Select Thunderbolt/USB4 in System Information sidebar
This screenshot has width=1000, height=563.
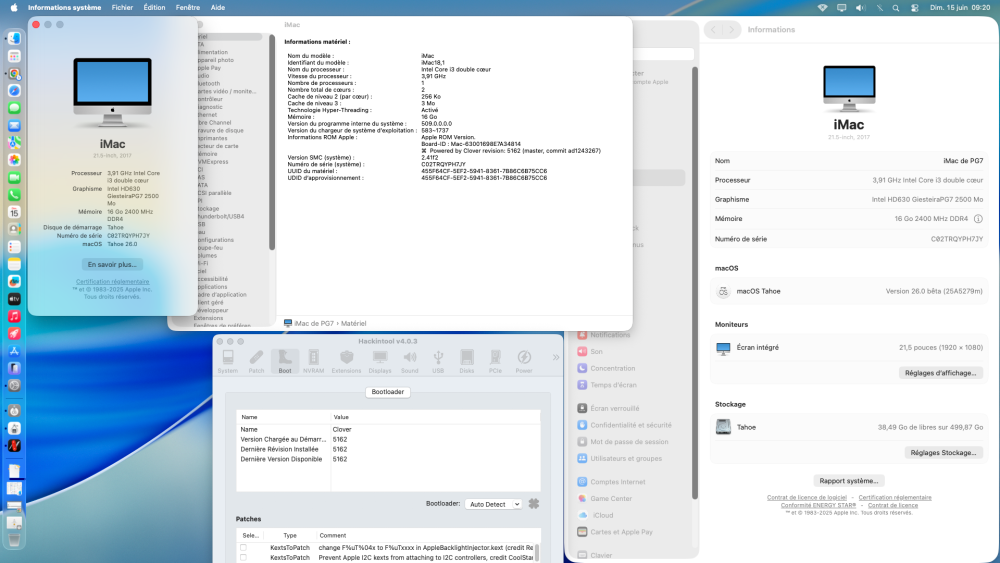[221, 216]
